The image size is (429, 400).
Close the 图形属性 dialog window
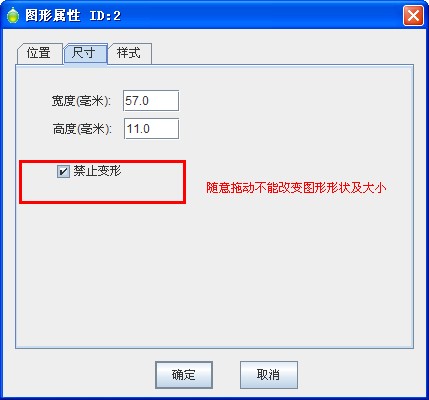tap(413, 16)
